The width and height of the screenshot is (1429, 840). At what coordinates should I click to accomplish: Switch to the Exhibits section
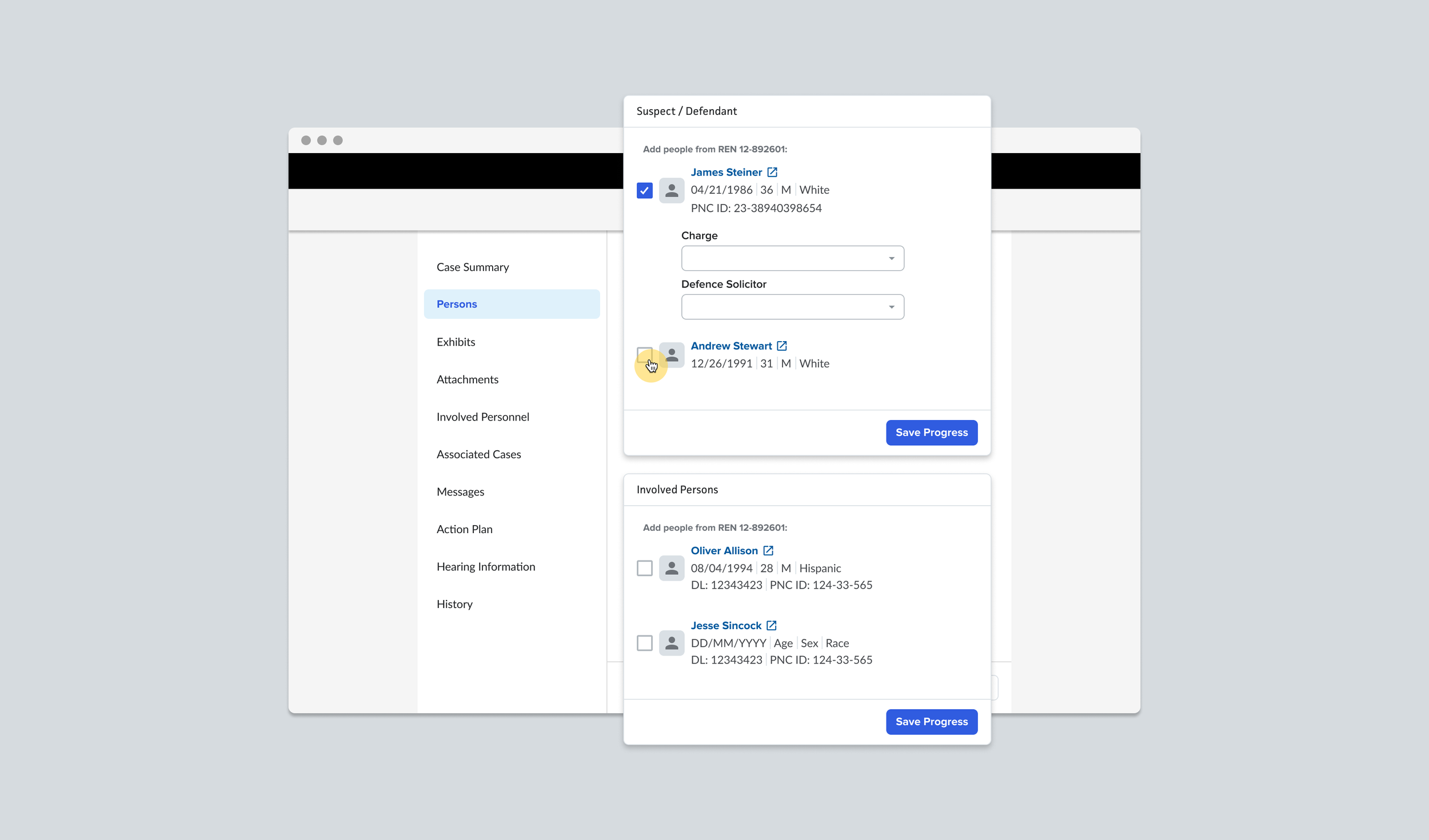coord(456,342)
